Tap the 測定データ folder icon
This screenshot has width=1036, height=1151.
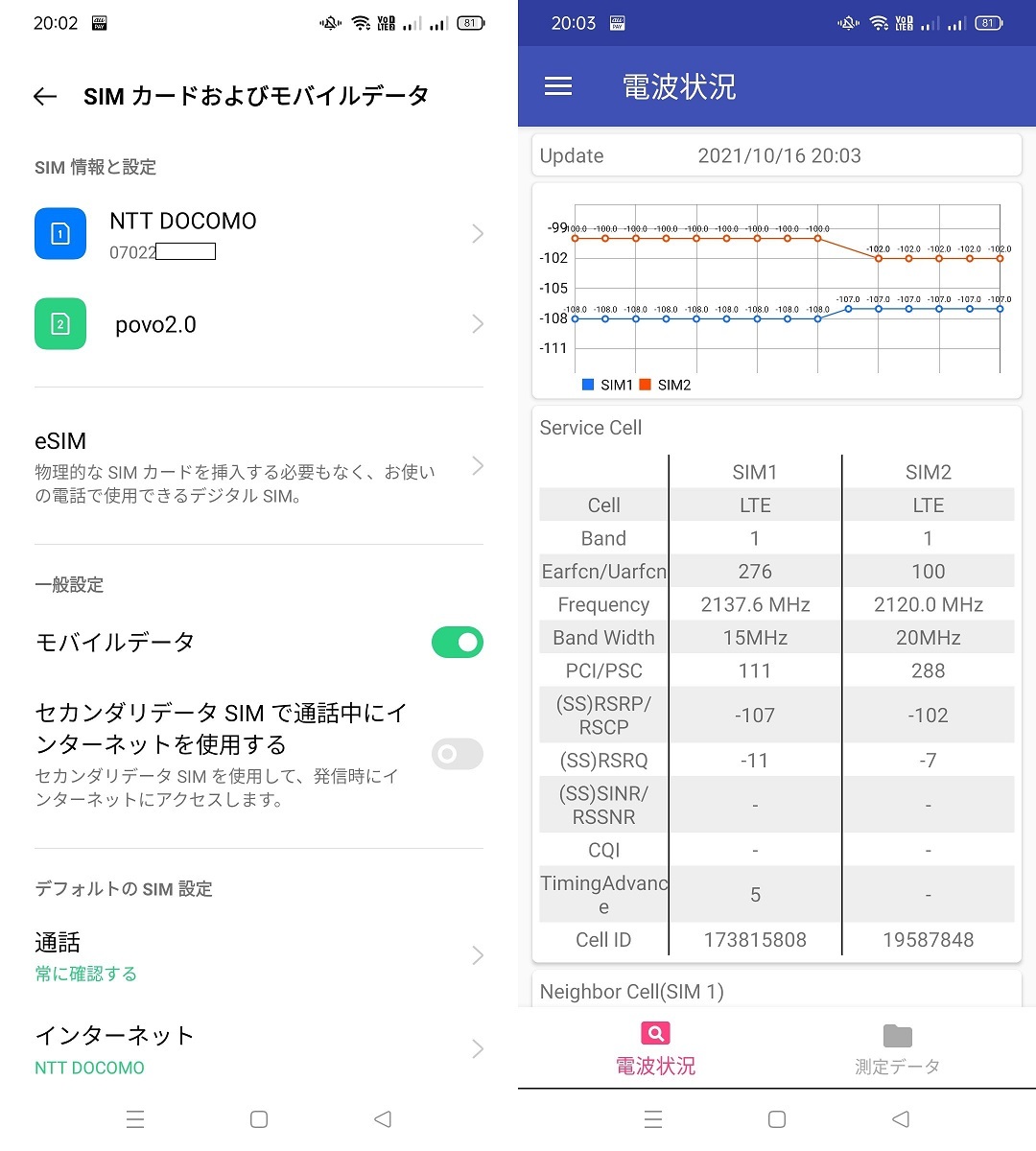pos(897,1035)
